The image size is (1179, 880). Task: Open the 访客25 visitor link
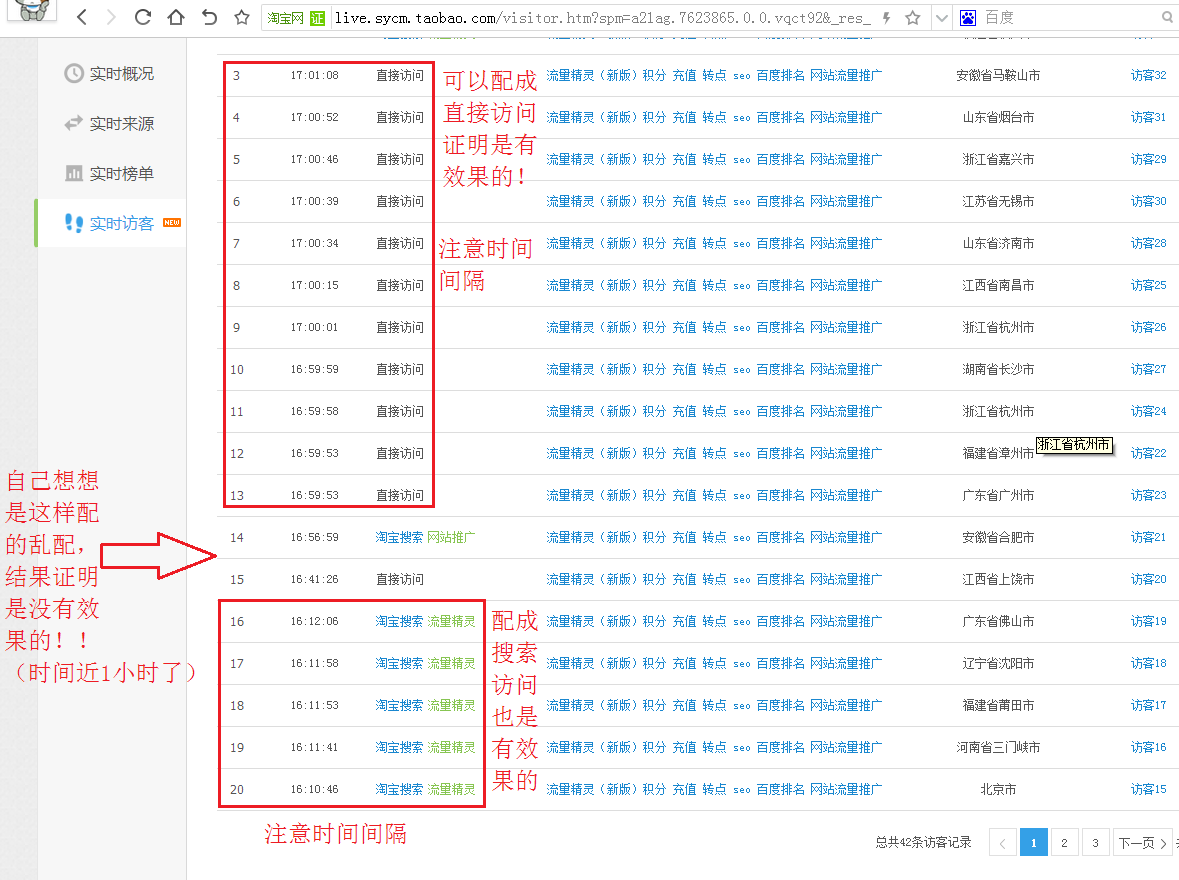(1148, 286)
